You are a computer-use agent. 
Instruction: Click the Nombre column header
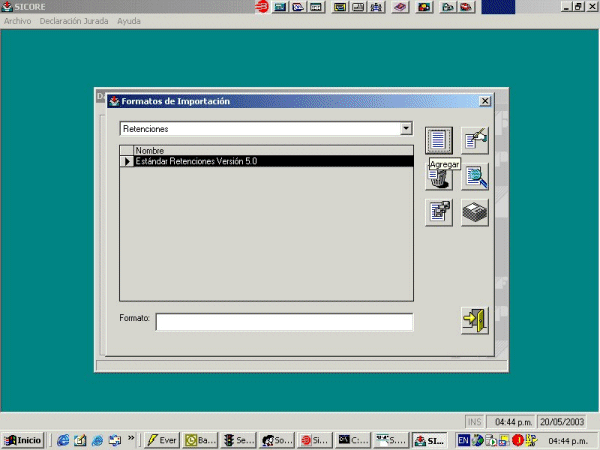[x=150, y=151]
